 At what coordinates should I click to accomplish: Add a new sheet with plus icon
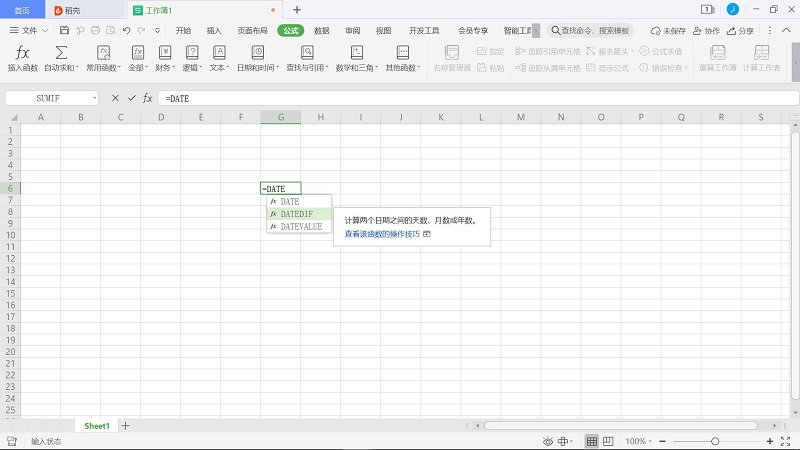tap(125, 426)
